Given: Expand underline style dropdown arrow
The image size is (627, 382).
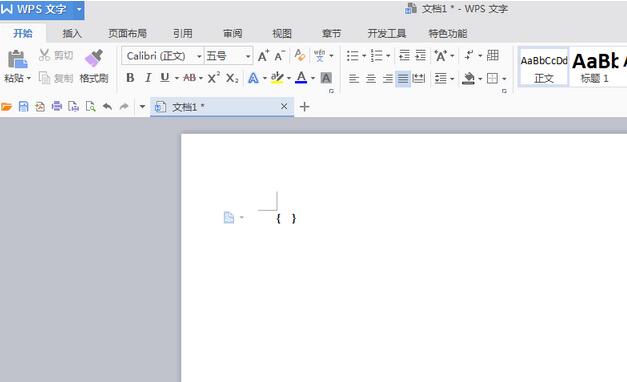Looking at the screenshot, I should coord(176,78).
